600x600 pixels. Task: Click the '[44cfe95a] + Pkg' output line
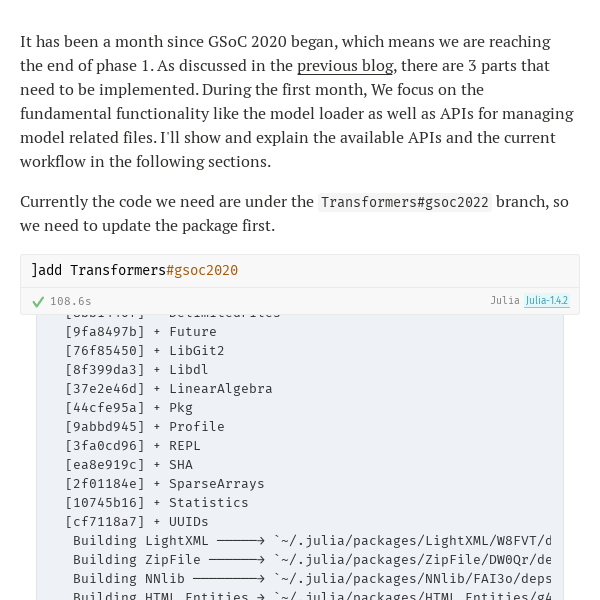pos(129,408)
